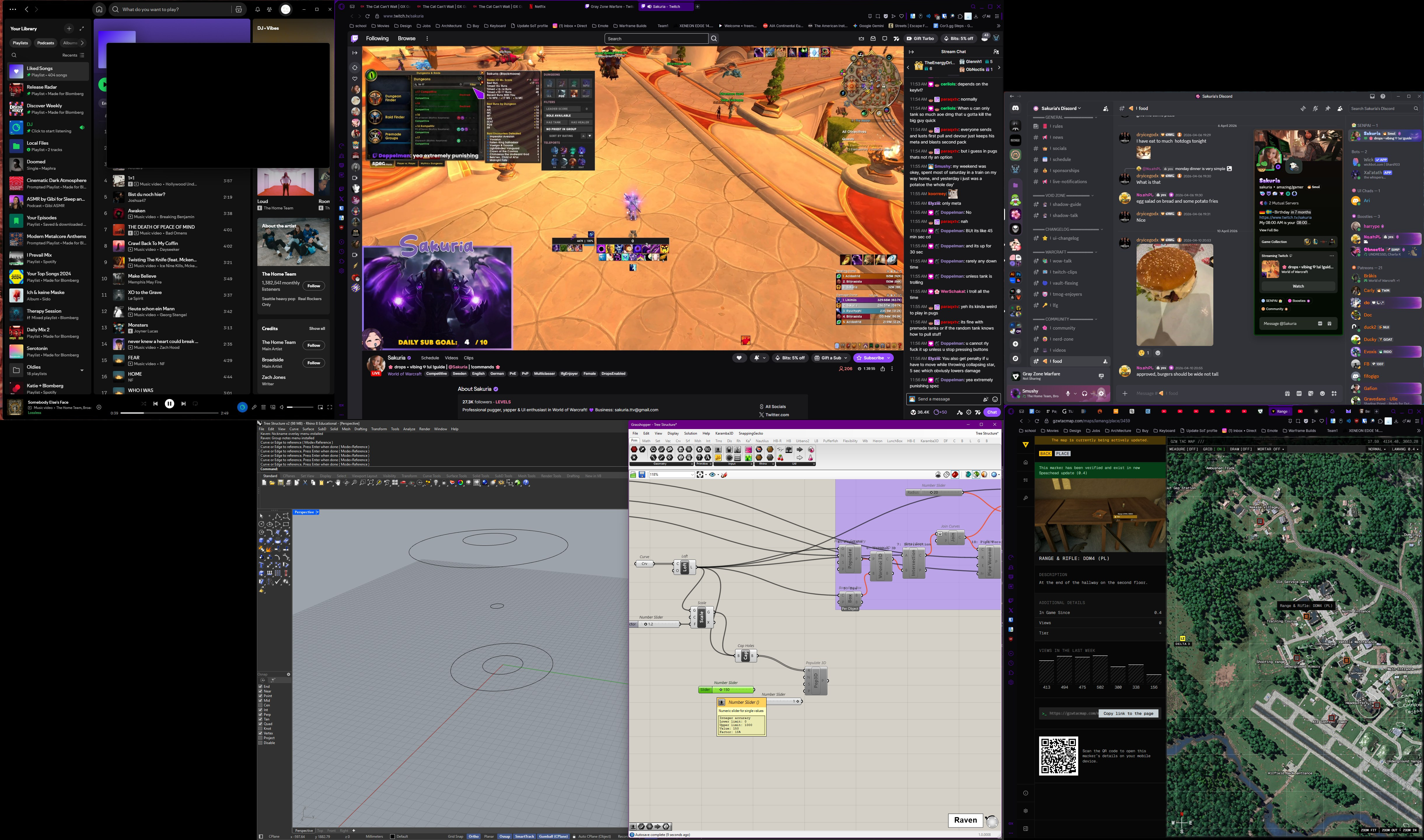Click the padlock Lock icon in Rhino's toolbar
Viewport: 1424px width, 840px height.
[x=444, y=483]
